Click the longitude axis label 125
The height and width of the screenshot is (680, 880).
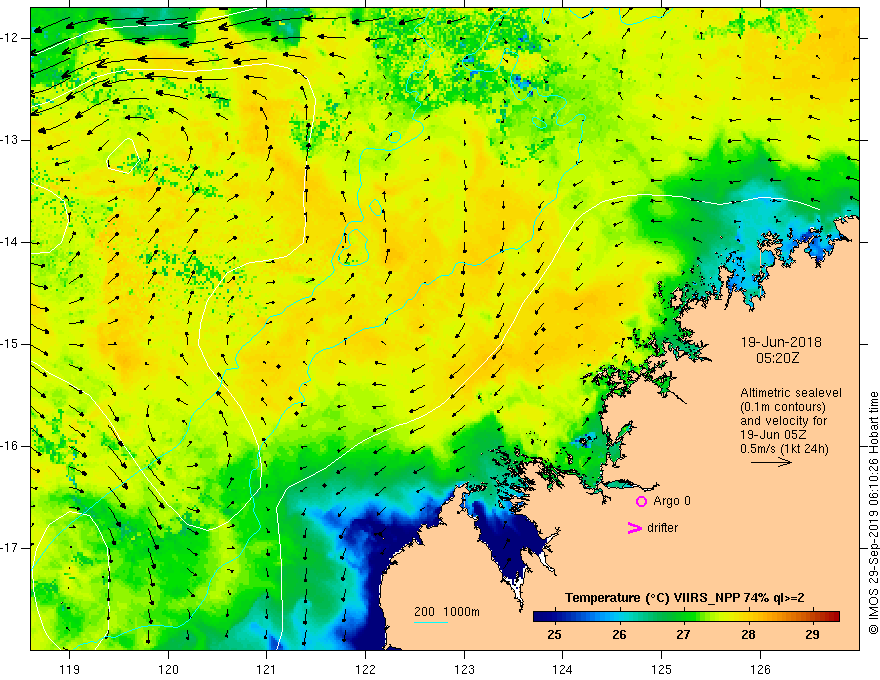(x=662, y=669)
